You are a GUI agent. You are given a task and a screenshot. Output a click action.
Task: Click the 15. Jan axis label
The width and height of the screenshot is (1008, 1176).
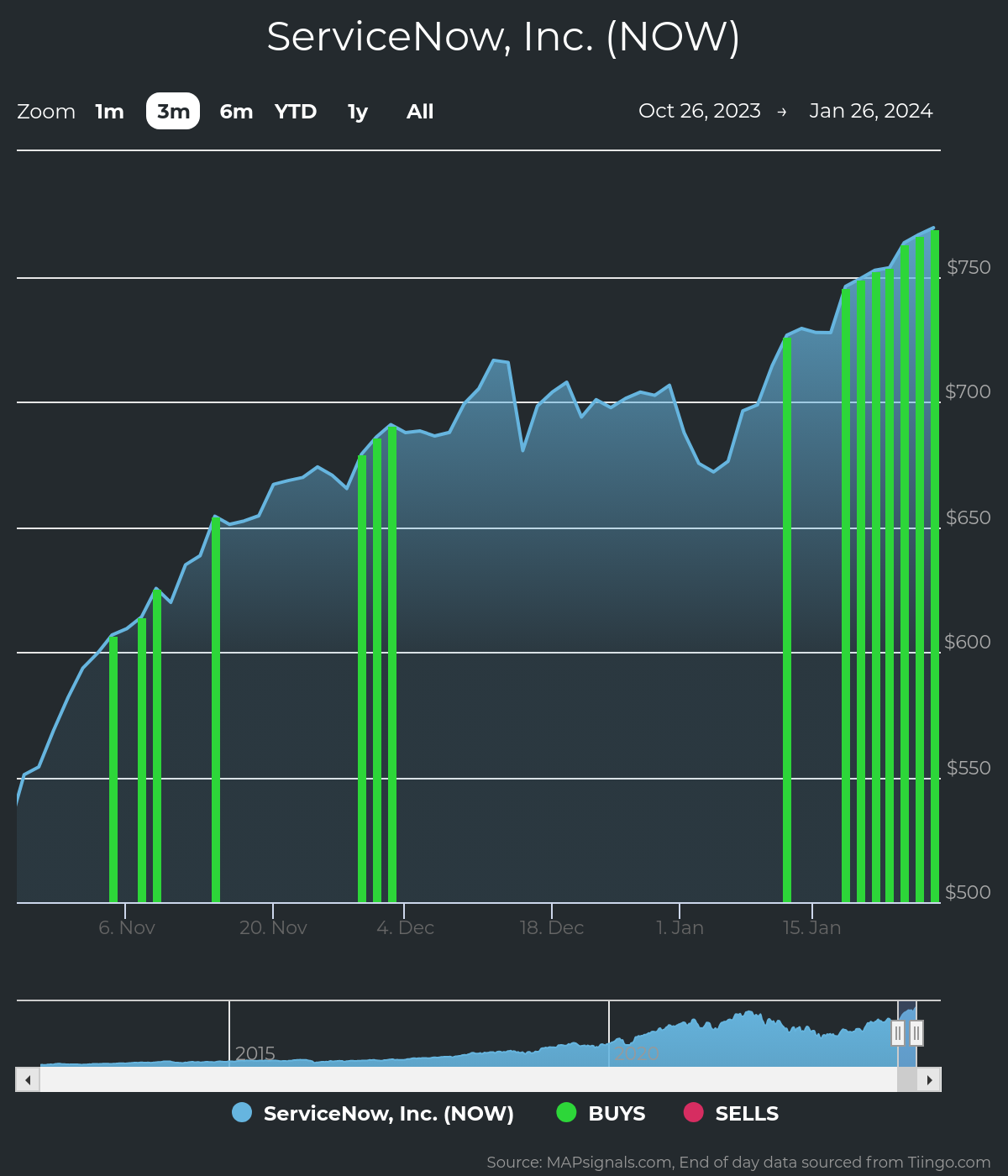point(811,928)
